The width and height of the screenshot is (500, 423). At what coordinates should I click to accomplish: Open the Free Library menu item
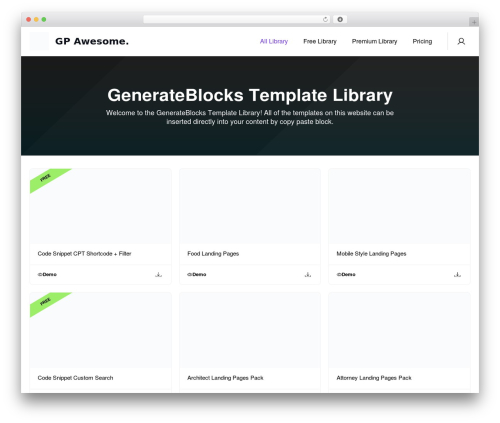320,41
